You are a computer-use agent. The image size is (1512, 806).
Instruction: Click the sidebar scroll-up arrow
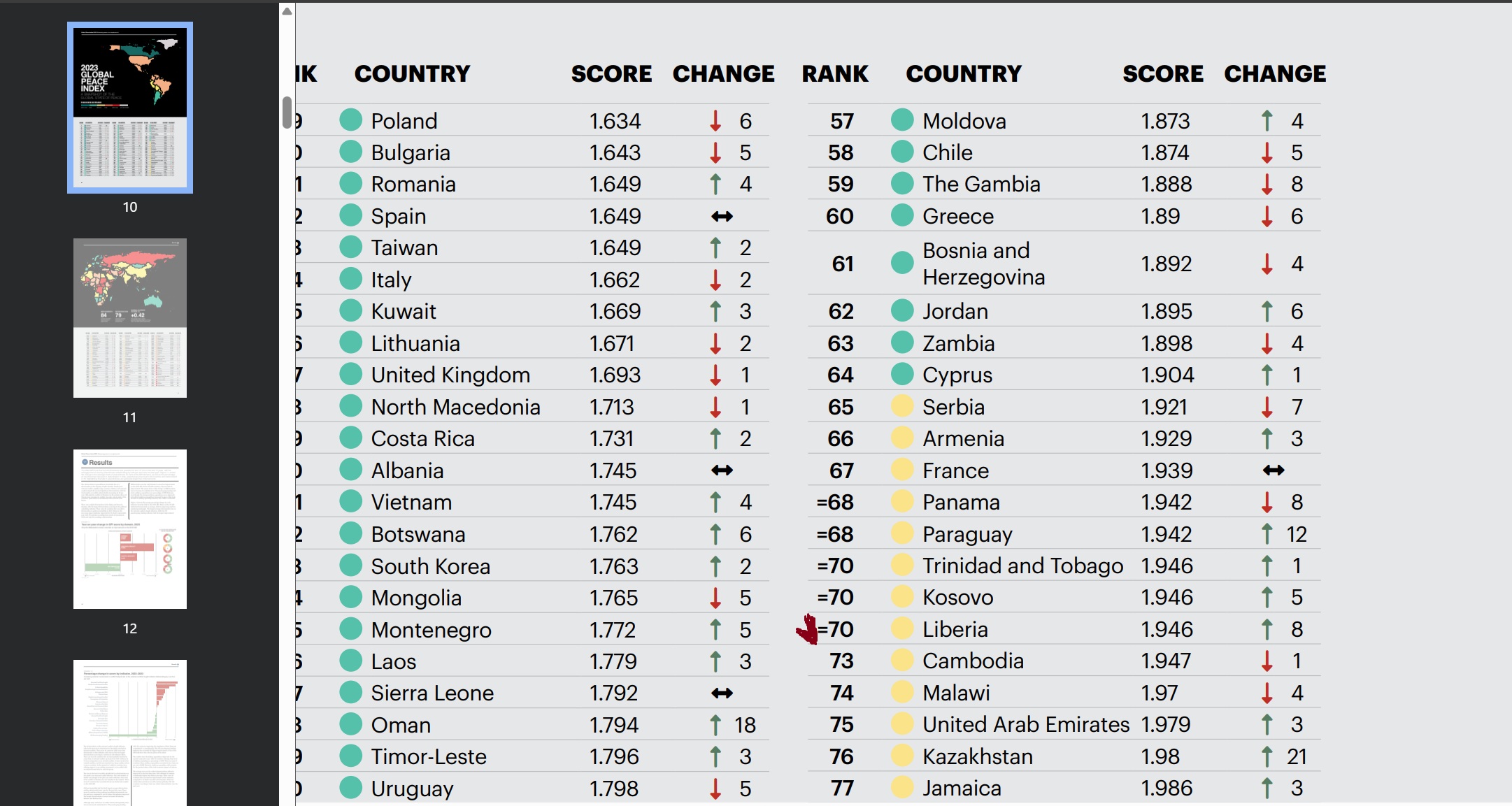coord(287,11)
